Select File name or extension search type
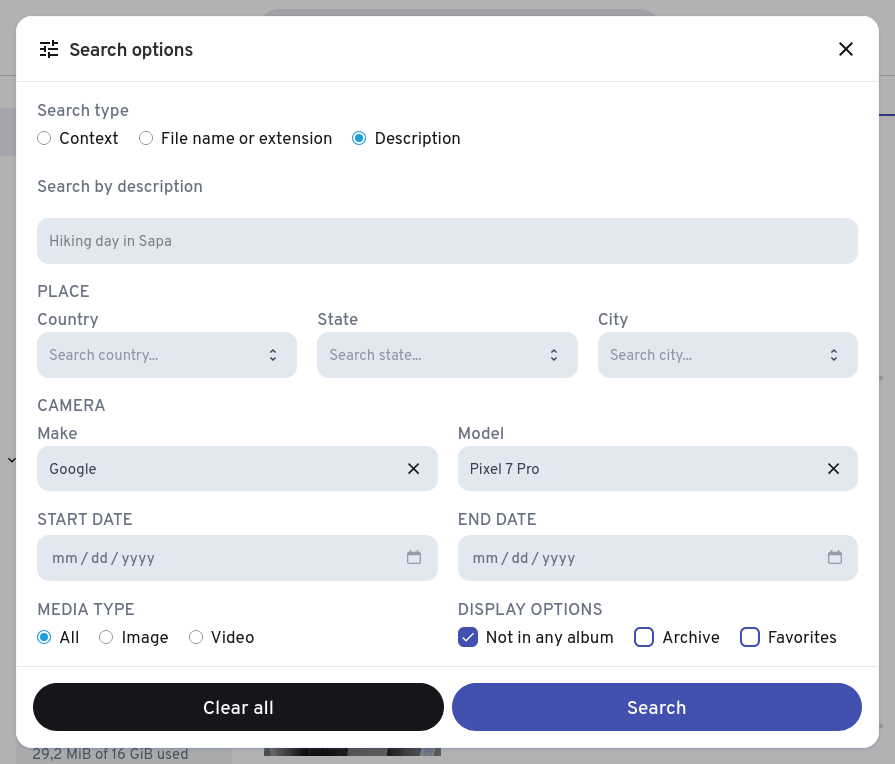The height and width of the screenshot is (764, 895). pyautogui.click(x=146, y=139)
